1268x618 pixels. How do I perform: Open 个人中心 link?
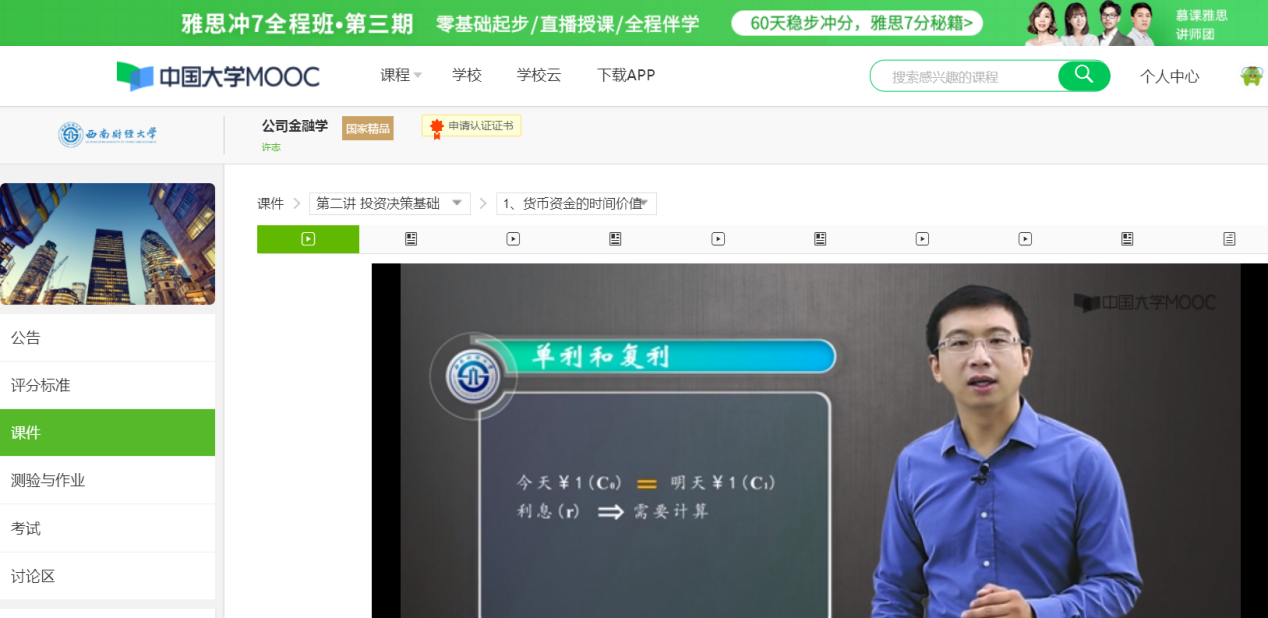point(1169,76)
